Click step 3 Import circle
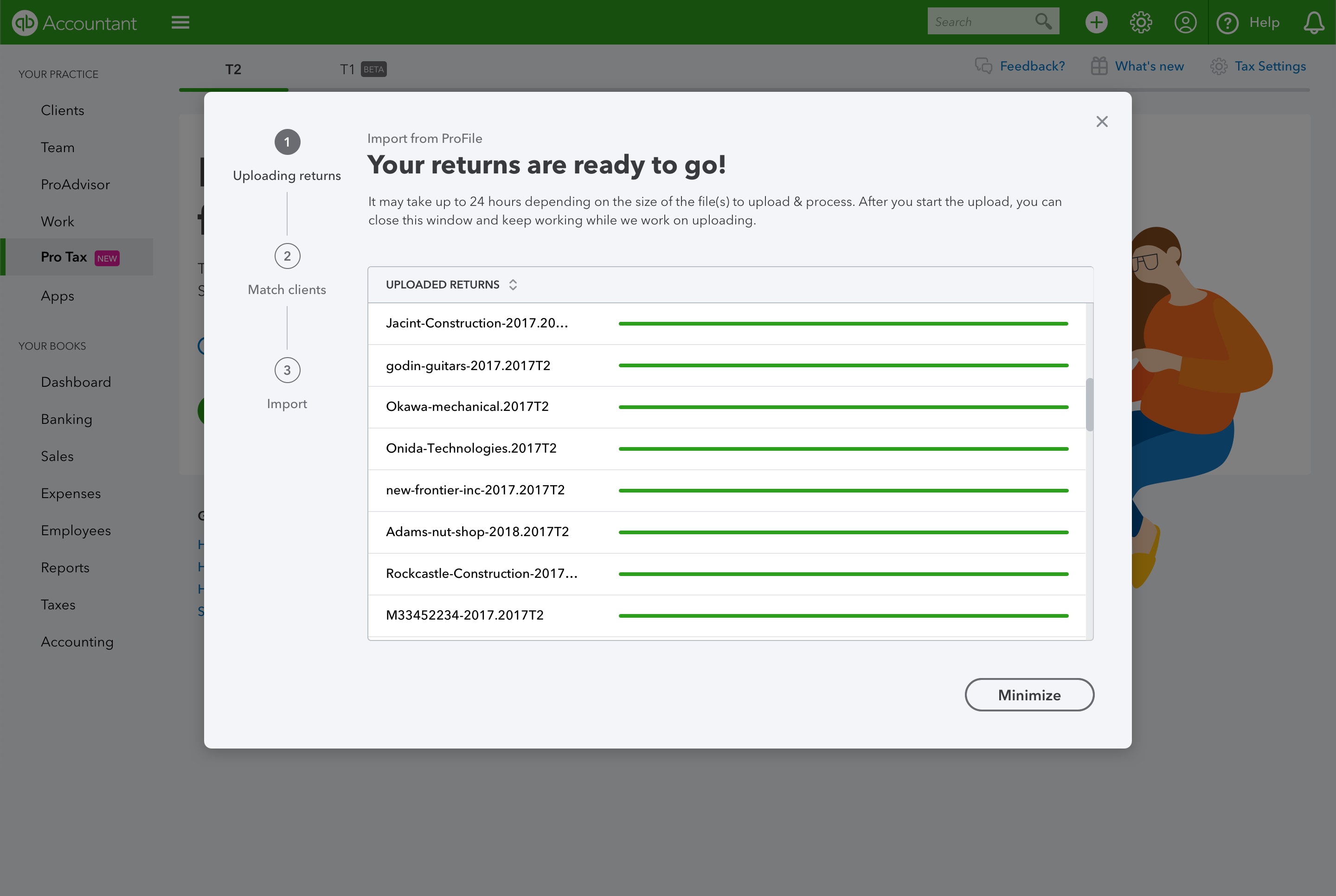 (288, 370)
